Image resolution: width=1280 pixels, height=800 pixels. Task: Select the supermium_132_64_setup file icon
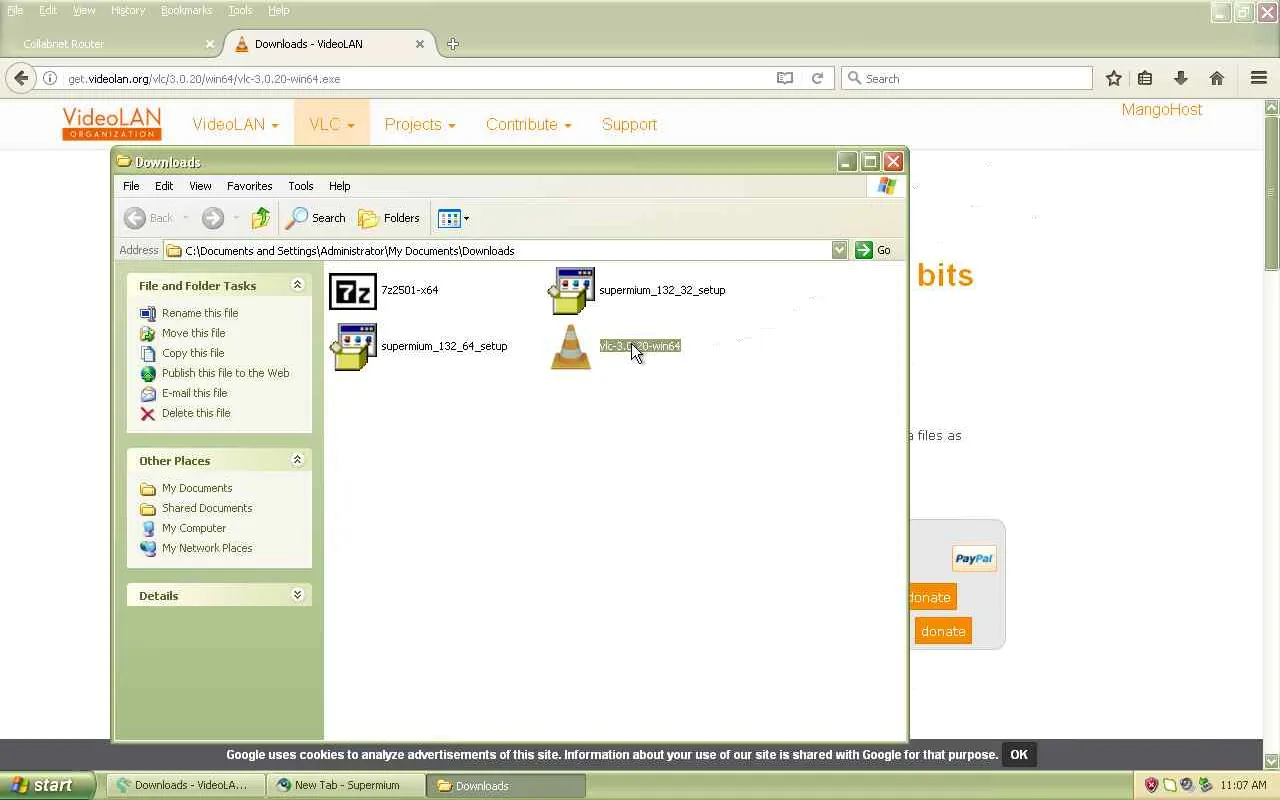pos(354,347)
